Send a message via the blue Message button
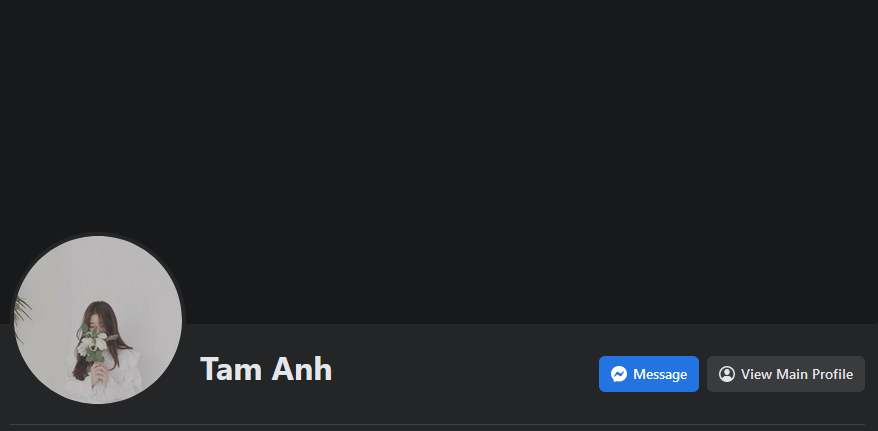Image resolution: width=878 pixels, height=431 pixels. pyautogui.click(x=648, y=374)
